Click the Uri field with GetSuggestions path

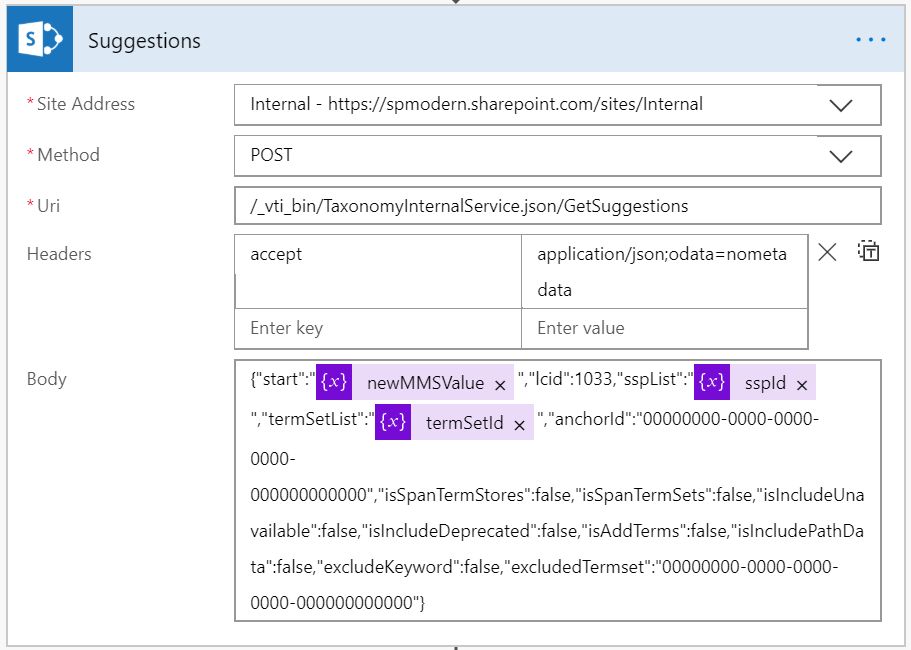tap(558, 206)
